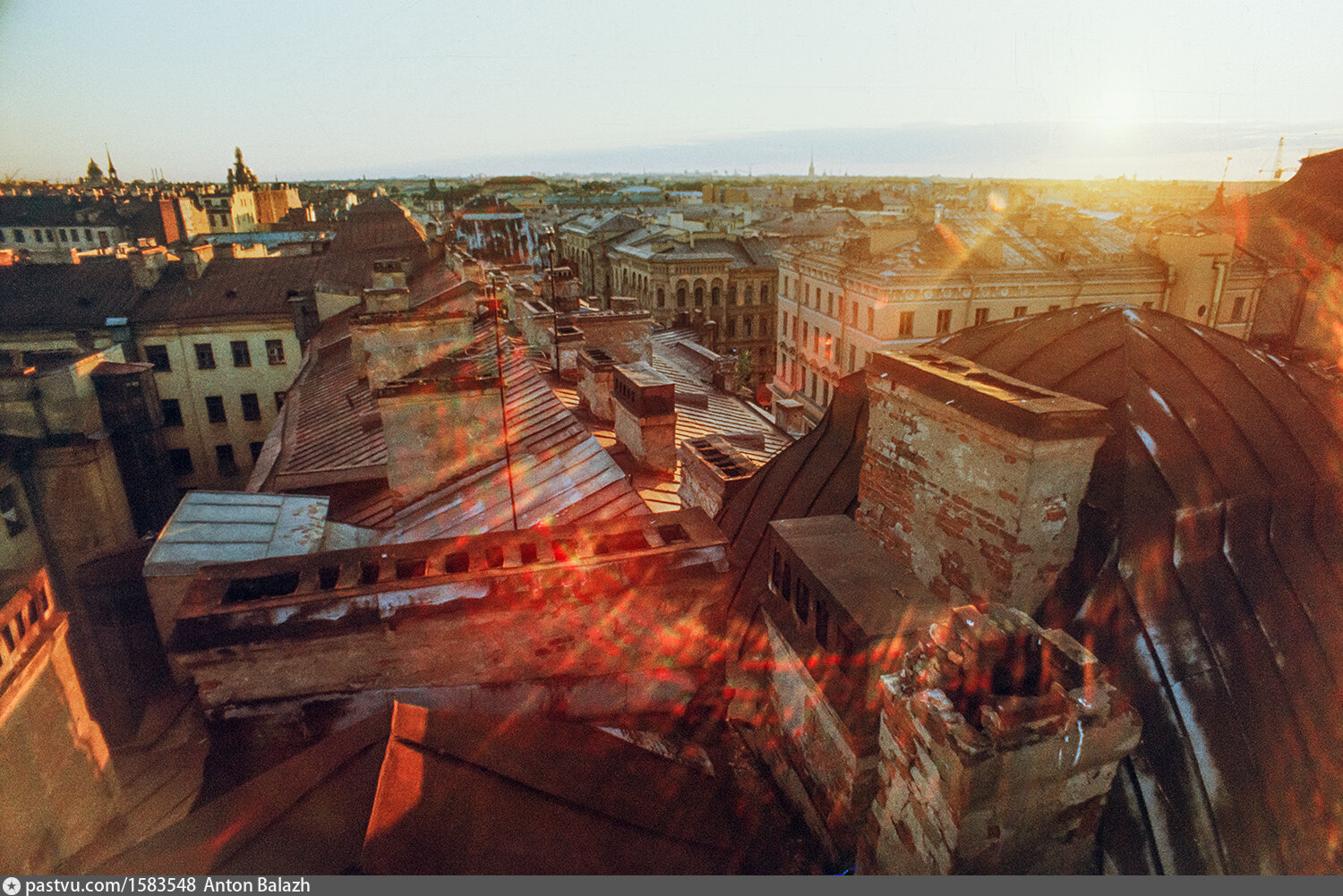
Task: Open the pastvu.com/1583548 link
Action: 110,886
